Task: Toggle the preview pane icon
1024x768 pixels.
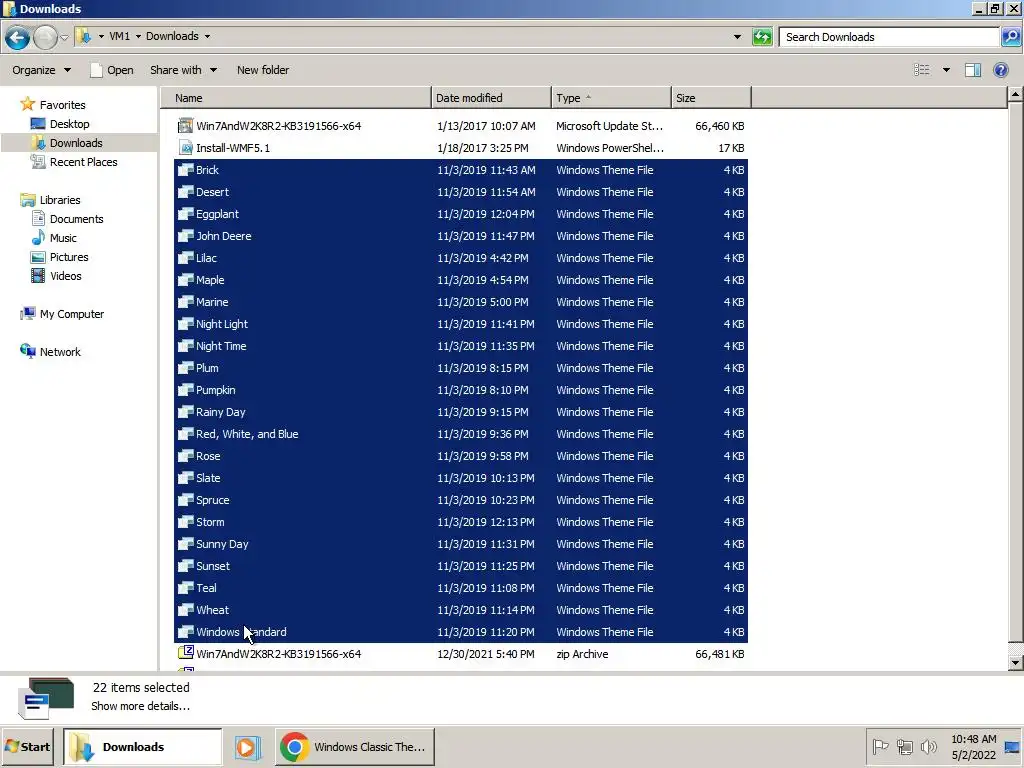Action: click(x=973, y=70)
